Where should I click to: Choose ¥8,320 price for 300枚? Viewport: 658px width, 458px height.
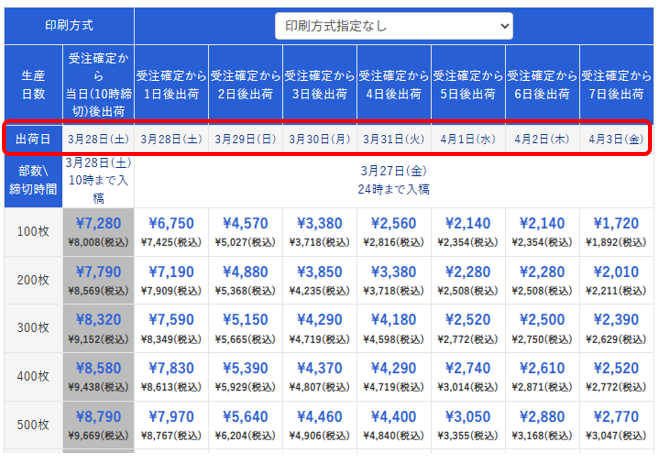(x=98, y=320)
